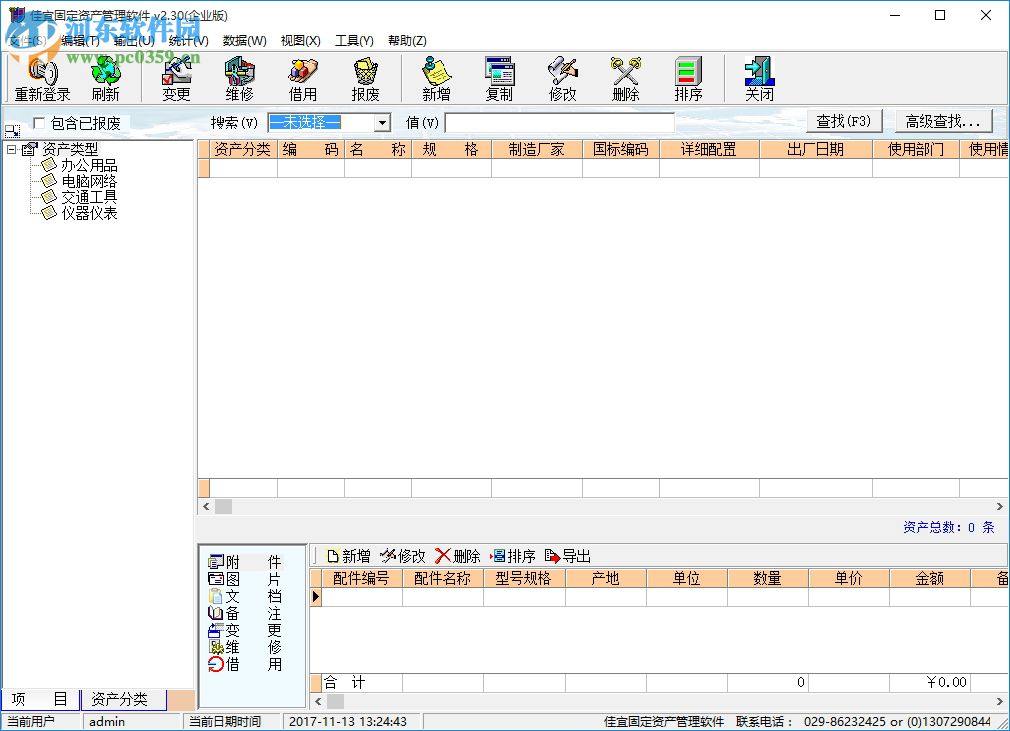Click the 刷新 refresh toolbar icon

[x=105, y=79]
